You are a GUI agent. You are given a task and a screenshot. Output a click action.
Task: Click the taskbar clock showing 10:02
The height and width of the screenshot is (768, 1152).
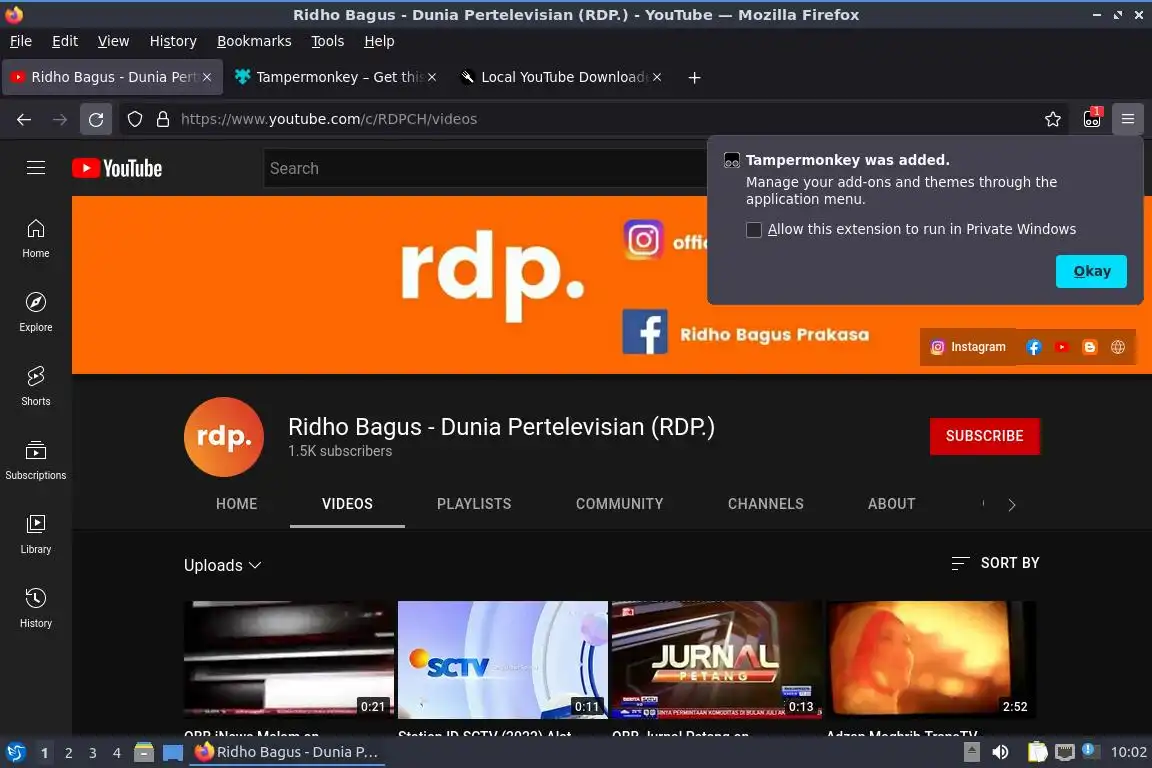pyautogui.click(x=1128, y=752)
